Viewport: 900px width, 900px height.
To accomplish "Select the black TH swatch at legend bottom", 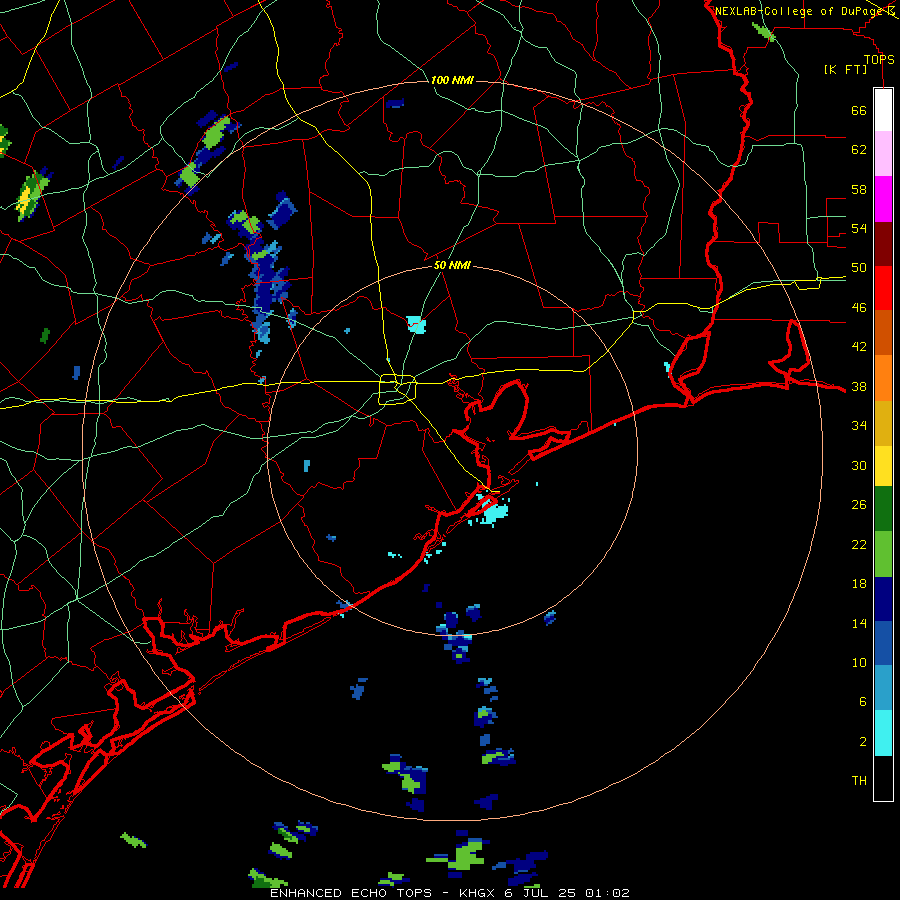I will [x=883, y=778].
